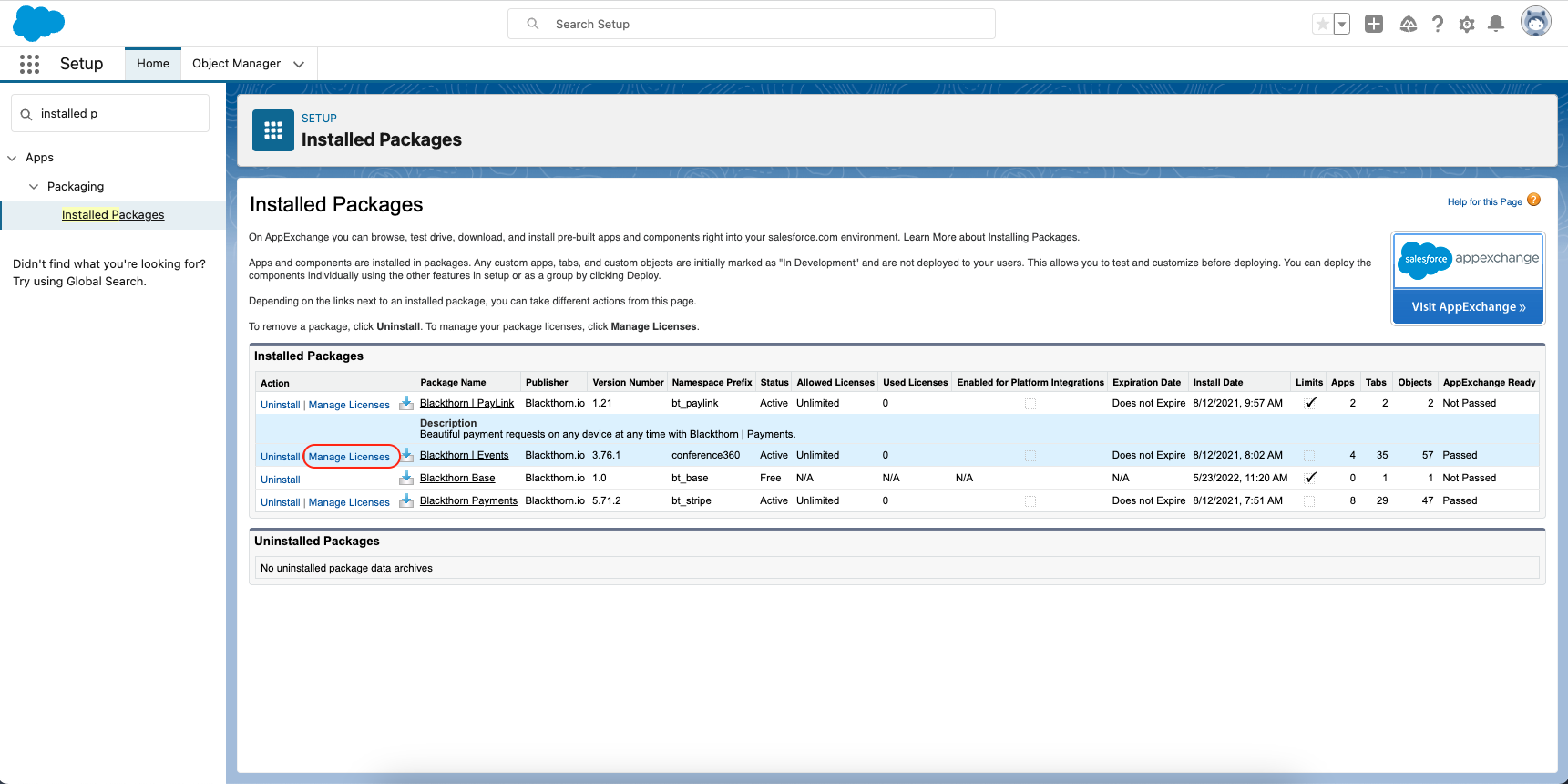Open the favorites list dropdown arrow

coord(1342,25)
